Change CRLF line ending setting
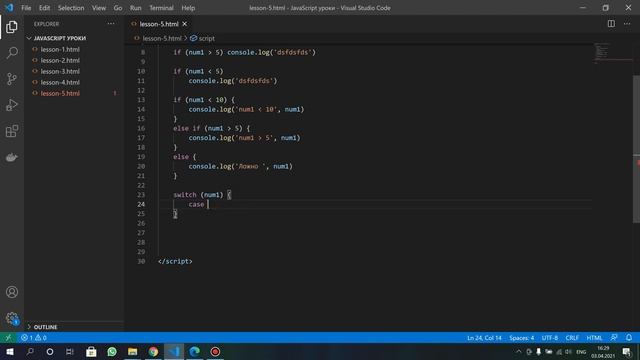The image size is (640, 360). coord(572,338)
